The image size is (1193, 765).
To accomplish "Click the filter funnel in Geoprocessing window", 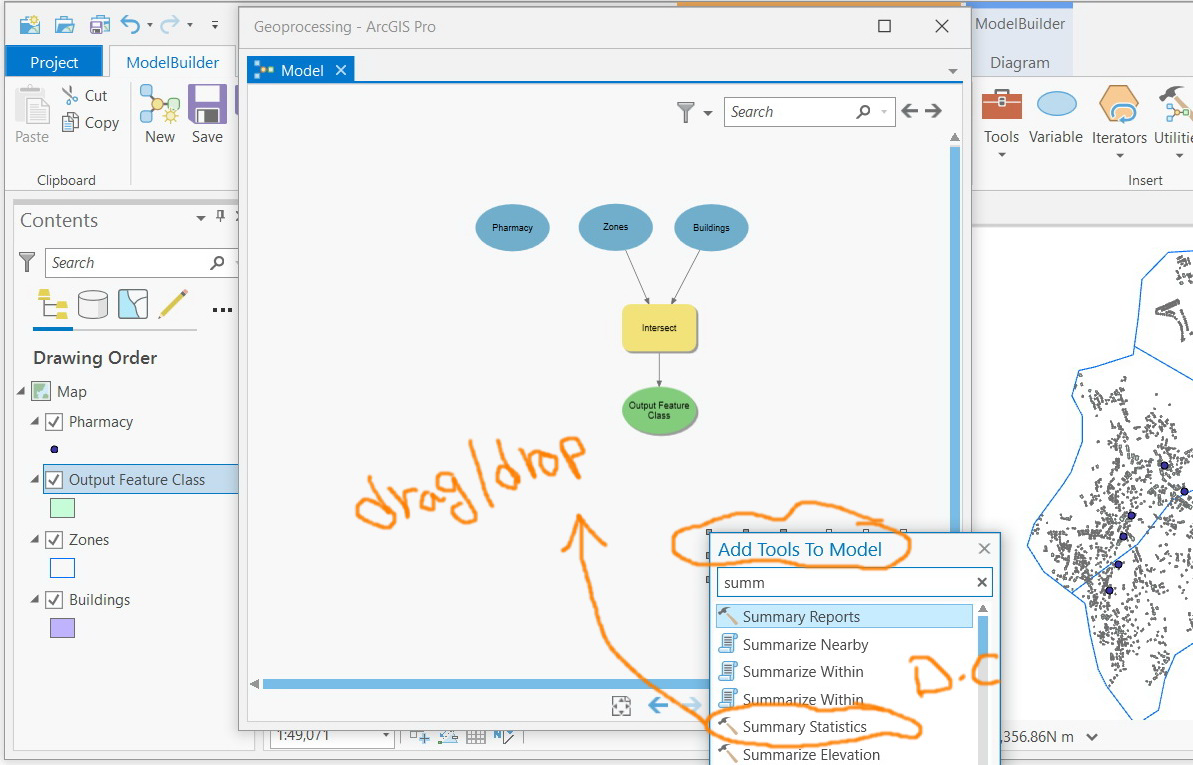I will (686, 112).
